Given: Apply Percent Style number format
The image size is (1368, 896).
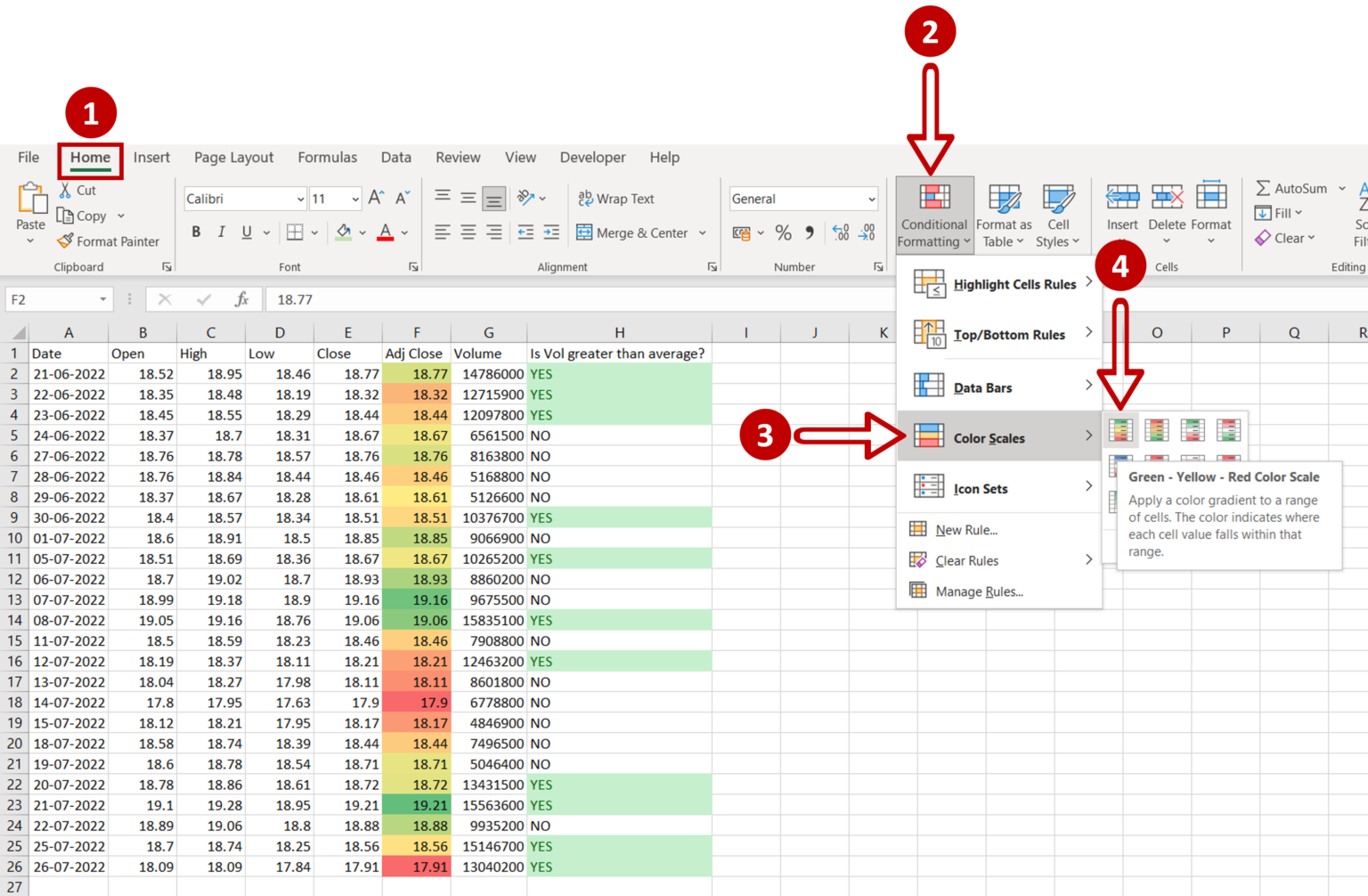Looking at the screenshot, I should 783,232.
